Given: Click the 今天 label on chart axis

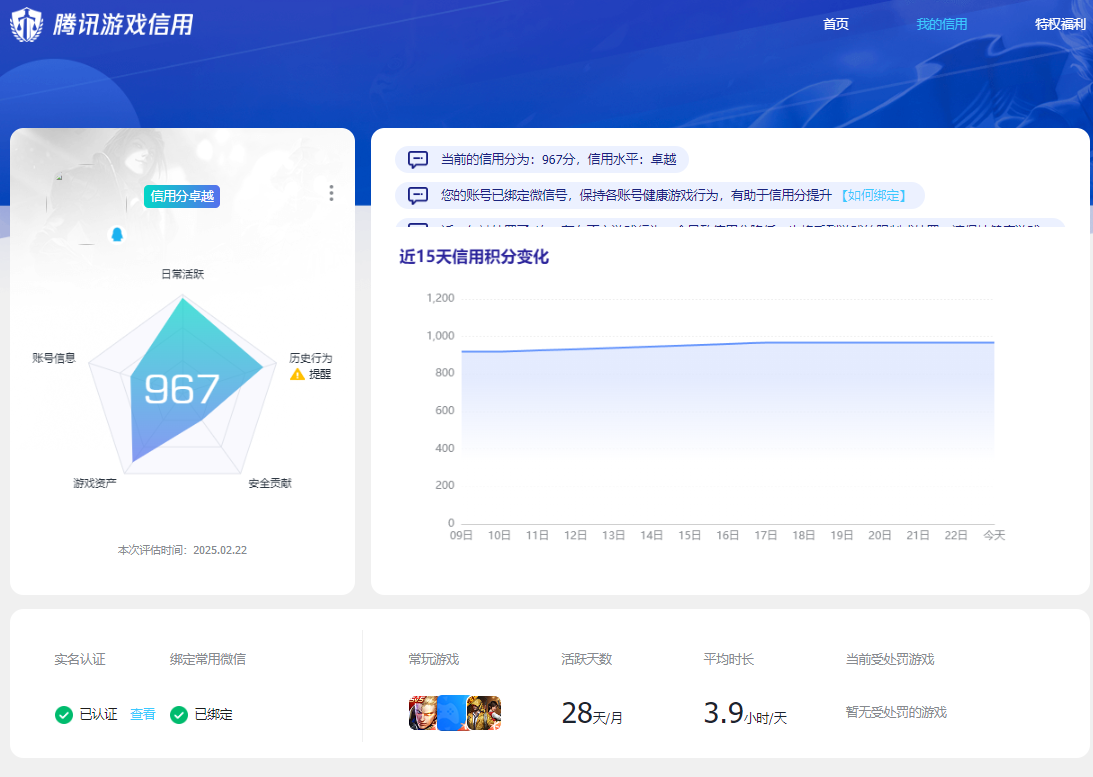Looking at the screenshot, I should point(994,535).
